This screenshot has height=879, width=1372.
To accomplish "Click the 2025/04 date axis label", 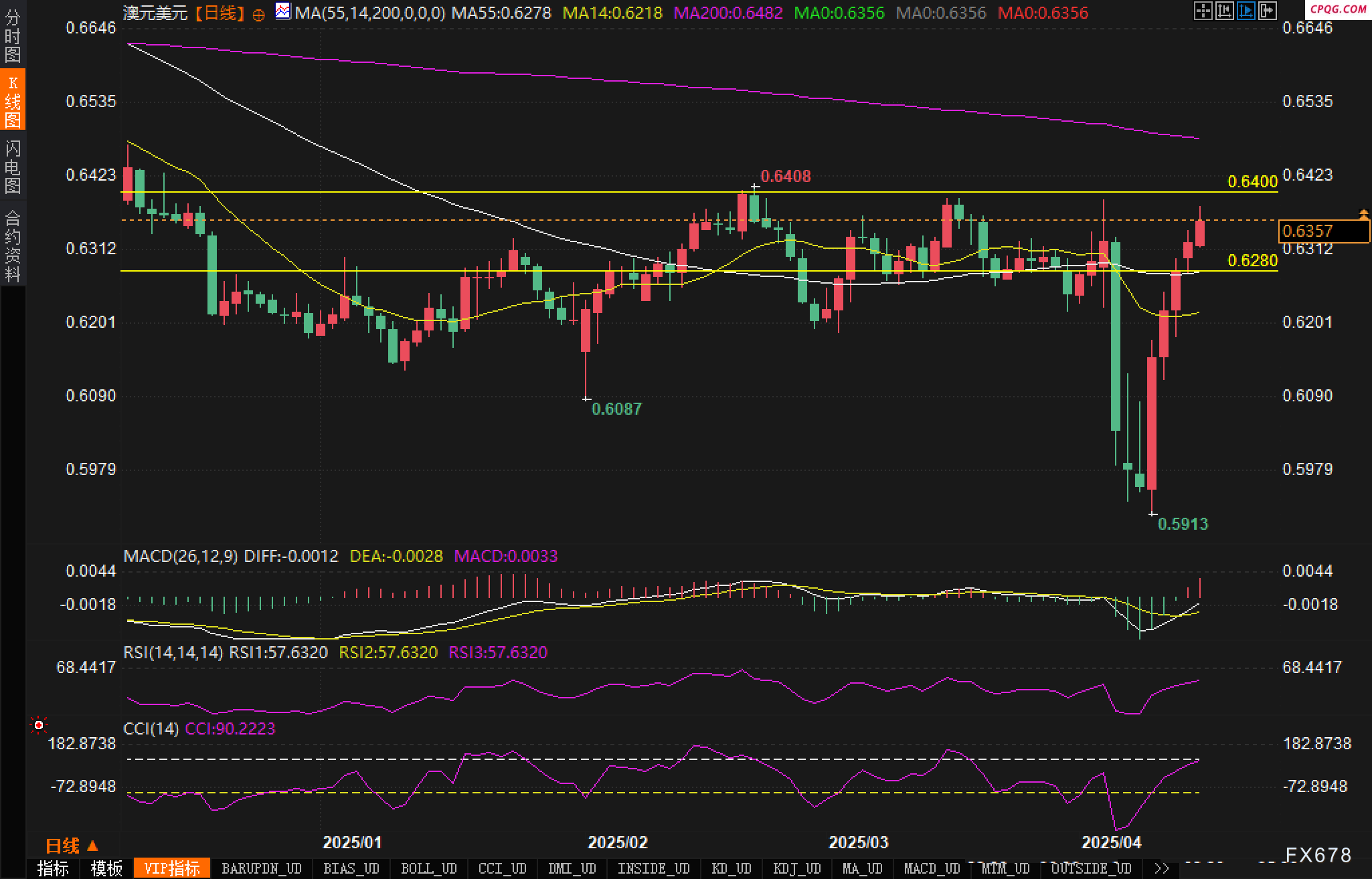I will click(x=1112, y=842).
